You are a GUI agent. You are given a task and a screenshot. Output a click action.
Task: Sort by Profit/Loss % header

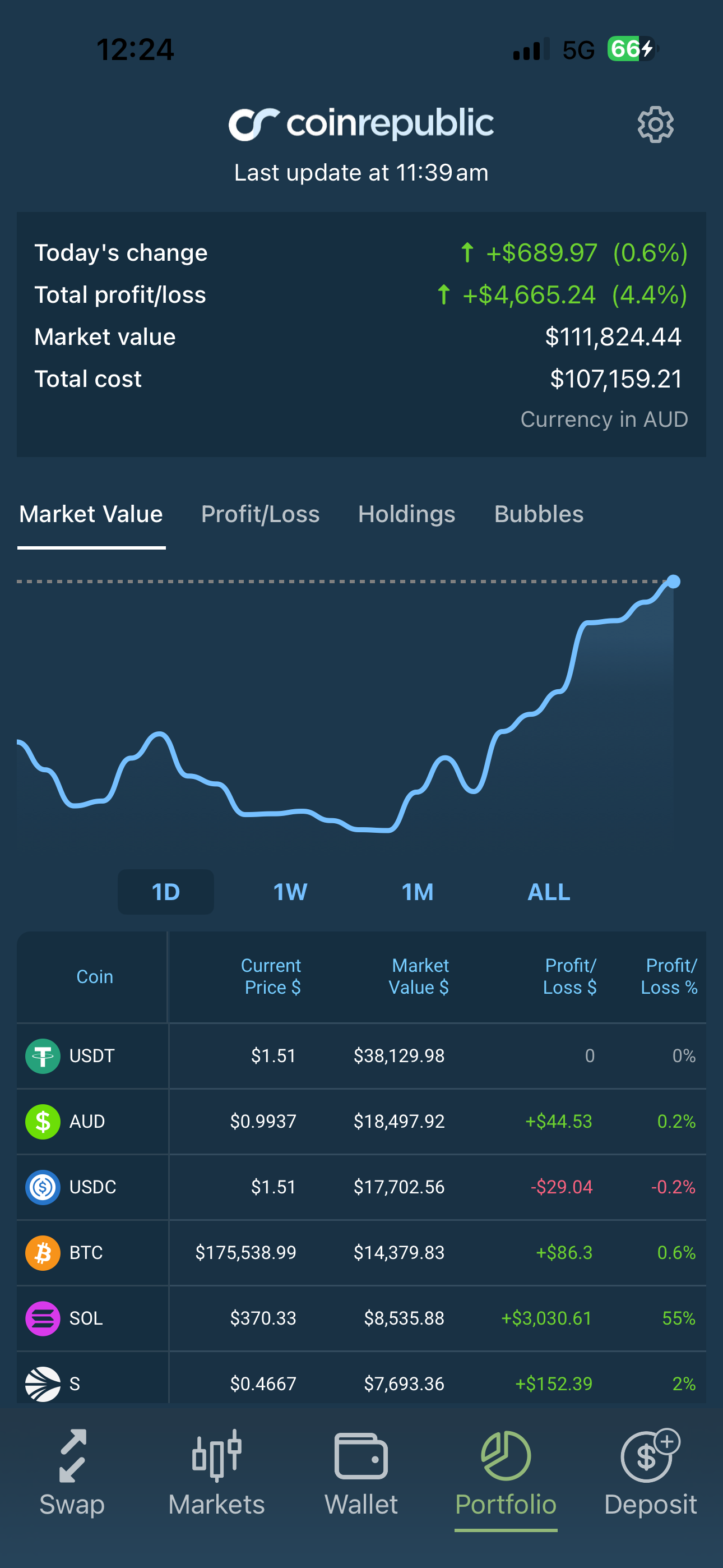(669, 976)
